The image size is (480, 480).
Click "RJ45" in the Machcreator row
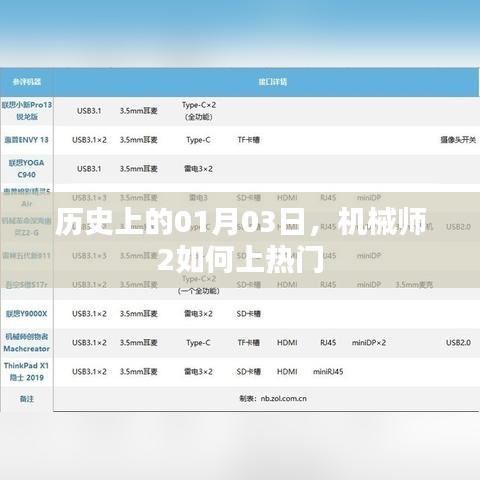click(x=328, y=343)
